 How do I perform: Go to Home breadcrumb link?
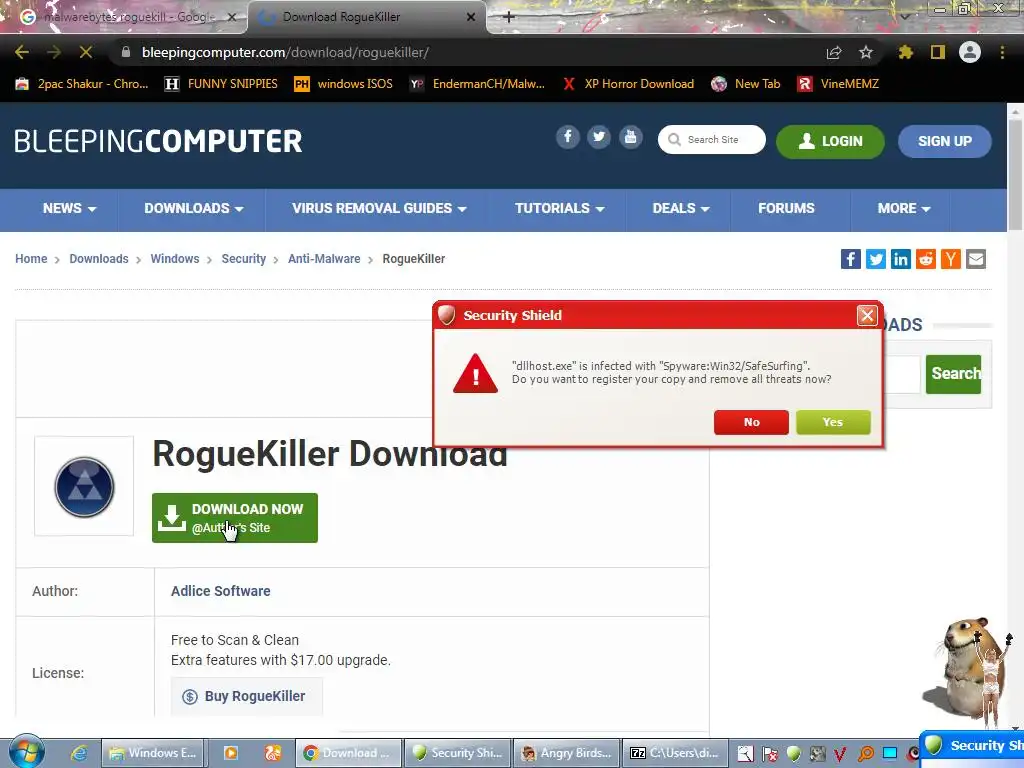pos(31,259)
